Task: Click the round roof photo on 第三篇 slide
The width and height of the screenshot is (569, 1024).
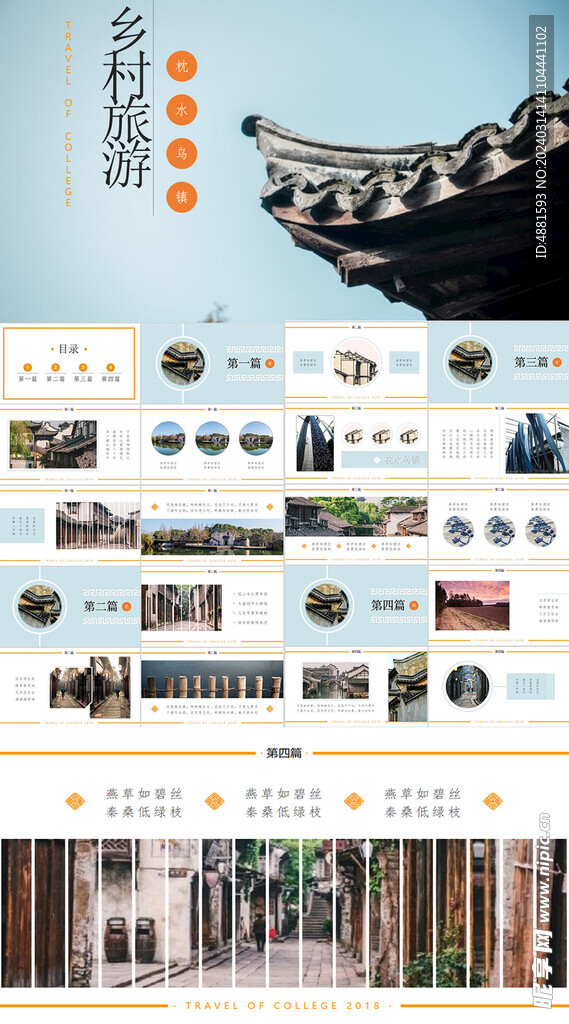Action: coord(469,362)
